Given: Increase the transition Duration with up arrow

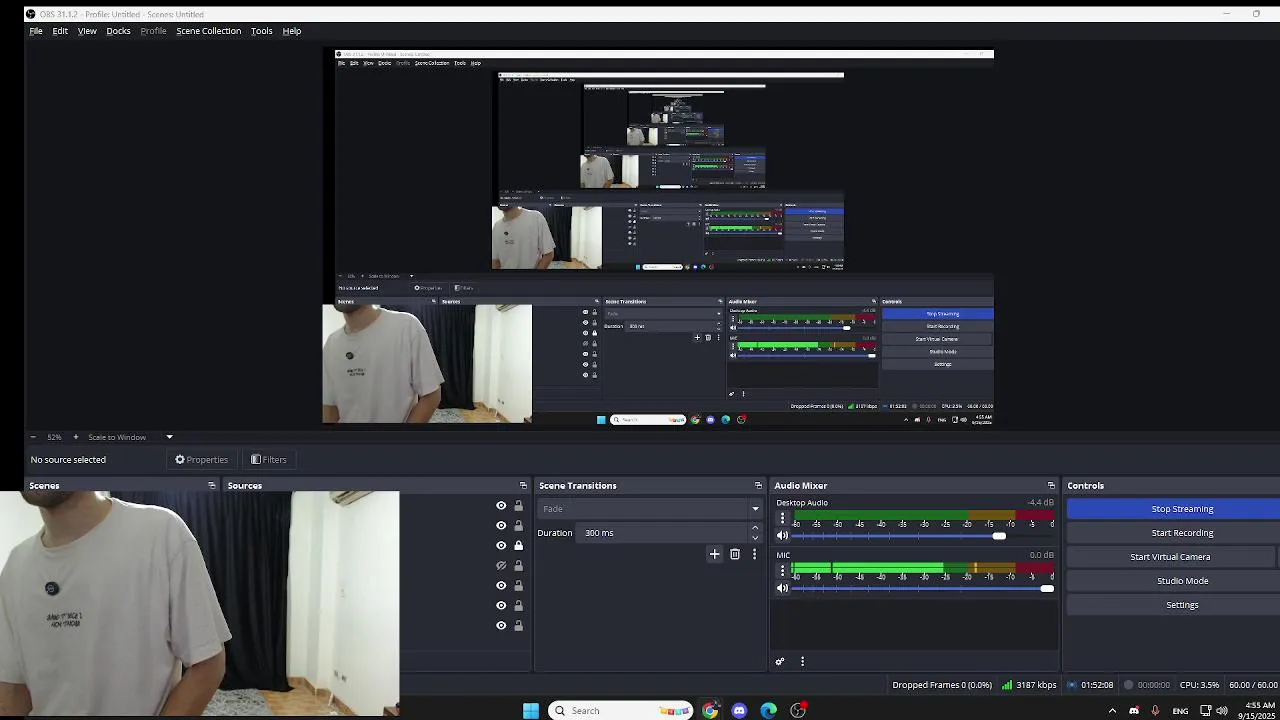Looking at the screenshot, I should pyautogui.click(x=755, y=528).
